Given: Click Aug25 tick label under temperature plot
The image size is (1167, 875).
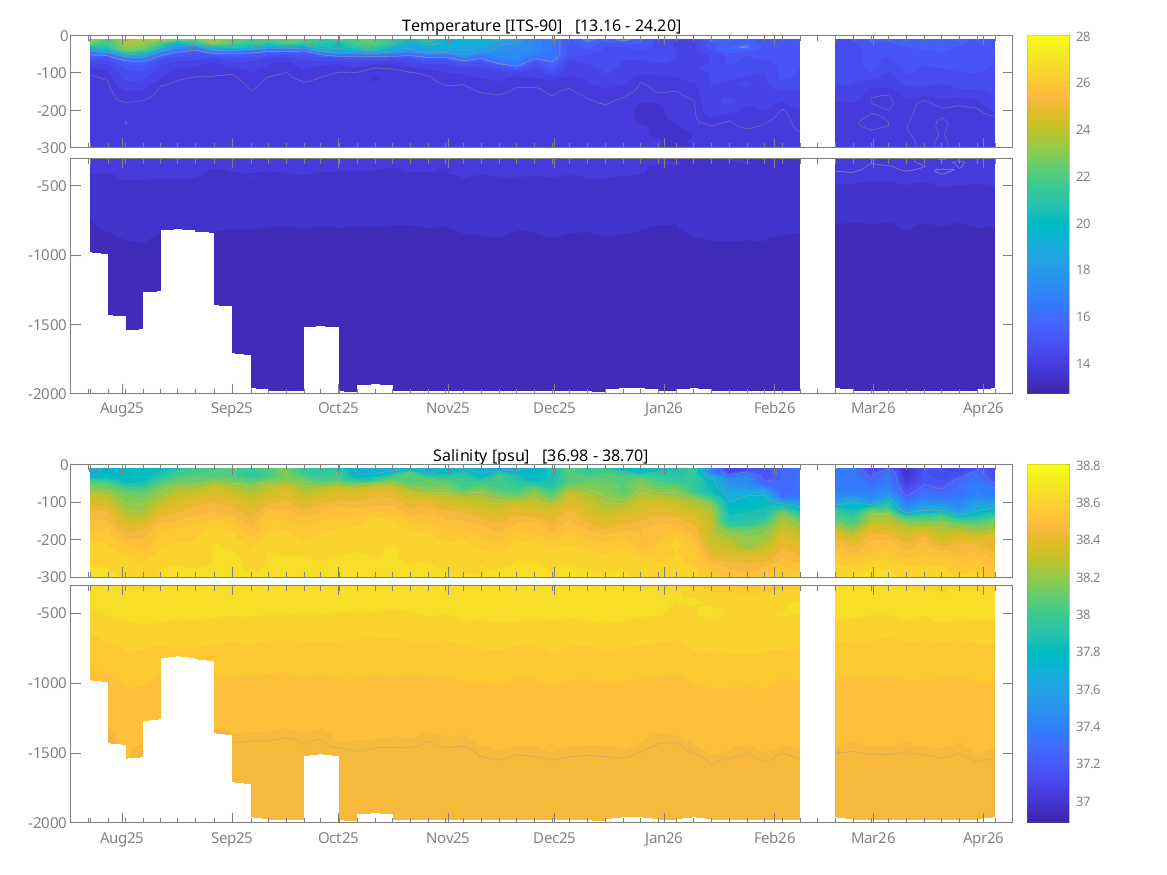Looking at the screenshot, I should pos(122,408).
